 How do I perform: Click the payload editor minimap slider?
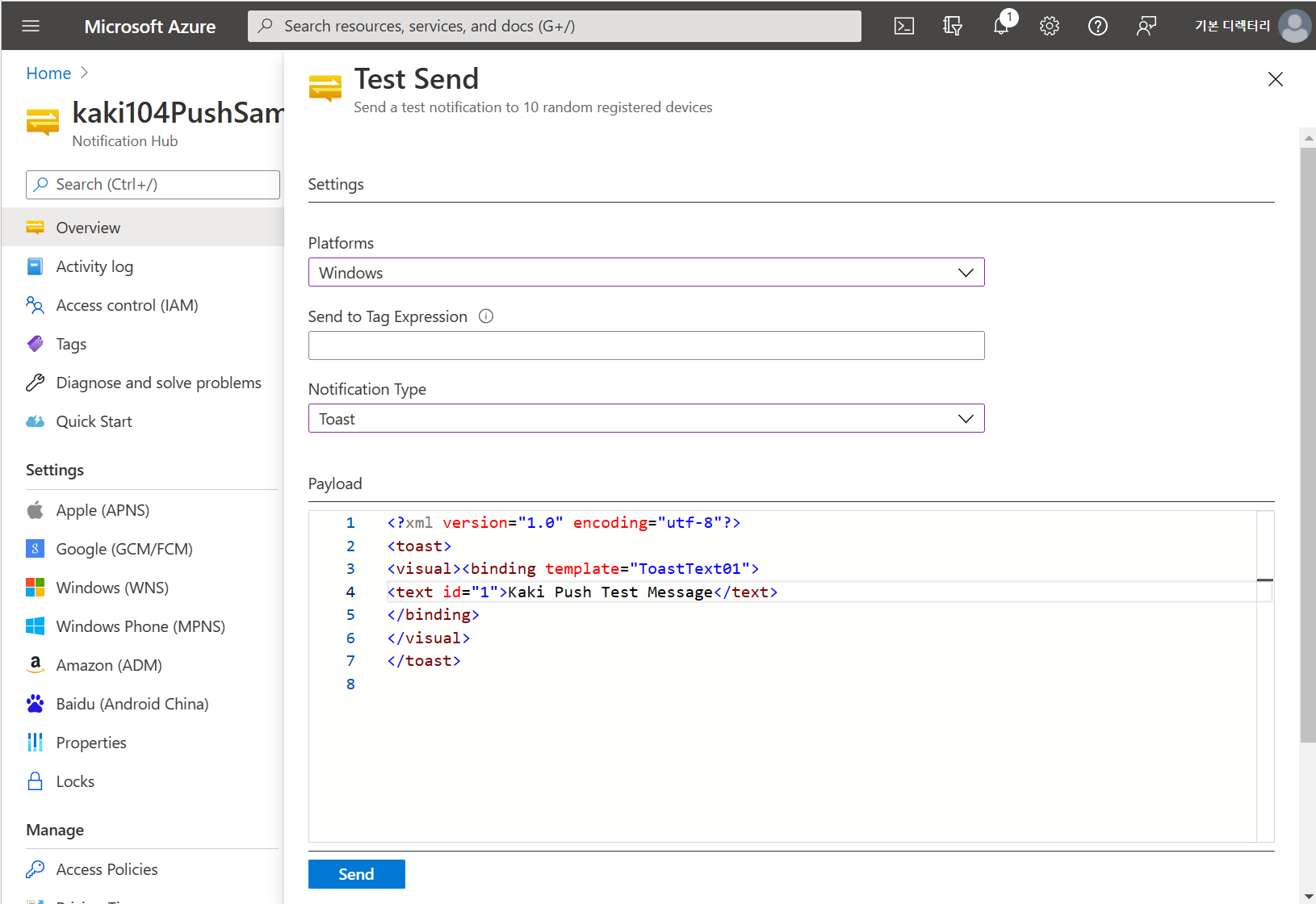click(1265, 580)
